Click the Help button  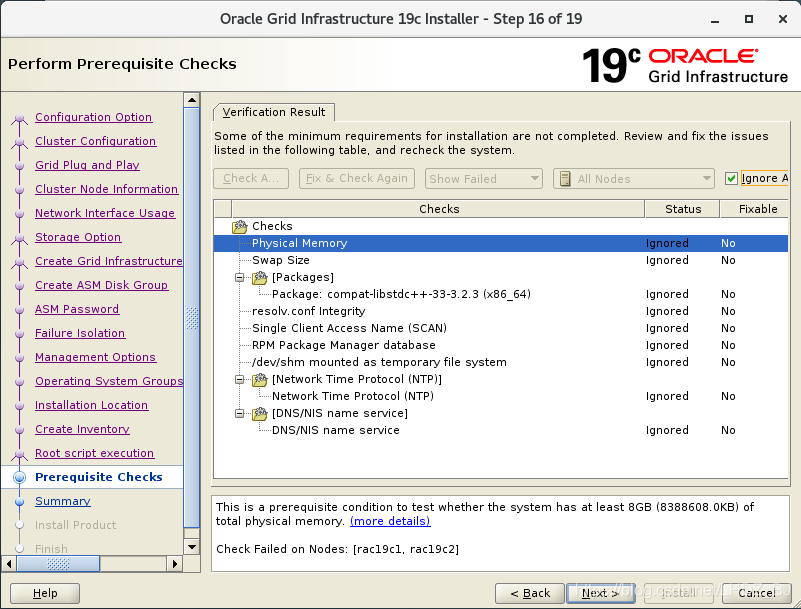43,593
